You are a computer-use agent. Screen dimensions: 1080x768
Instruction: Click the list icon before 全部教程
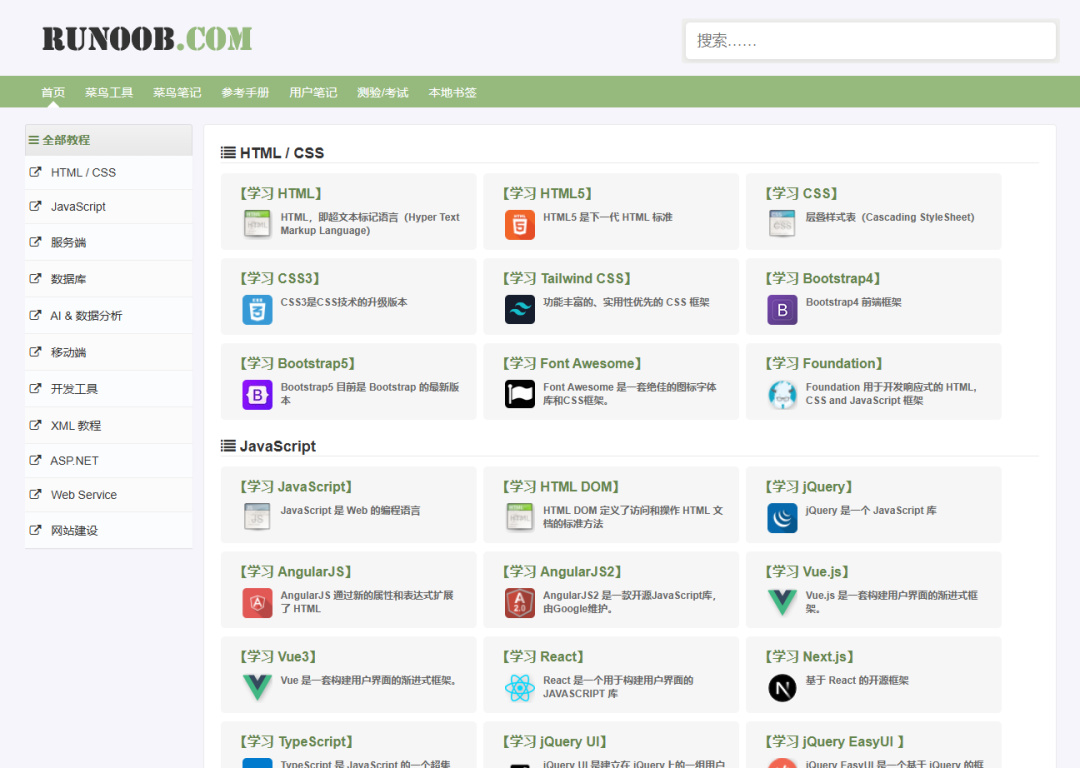click(x=33, y=140)
